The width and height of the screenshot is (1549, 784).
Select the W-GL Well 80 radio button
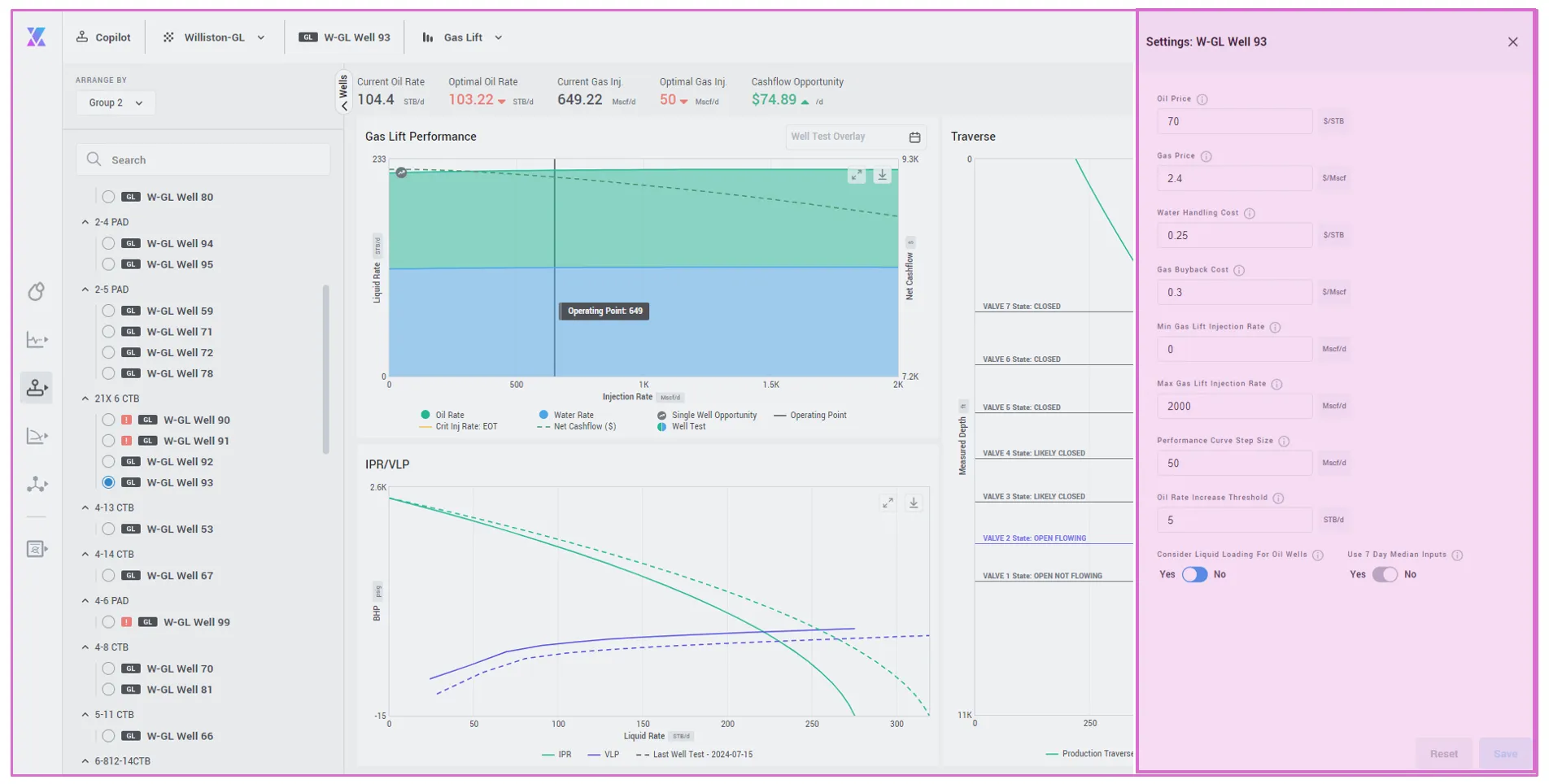click(108, 197)
